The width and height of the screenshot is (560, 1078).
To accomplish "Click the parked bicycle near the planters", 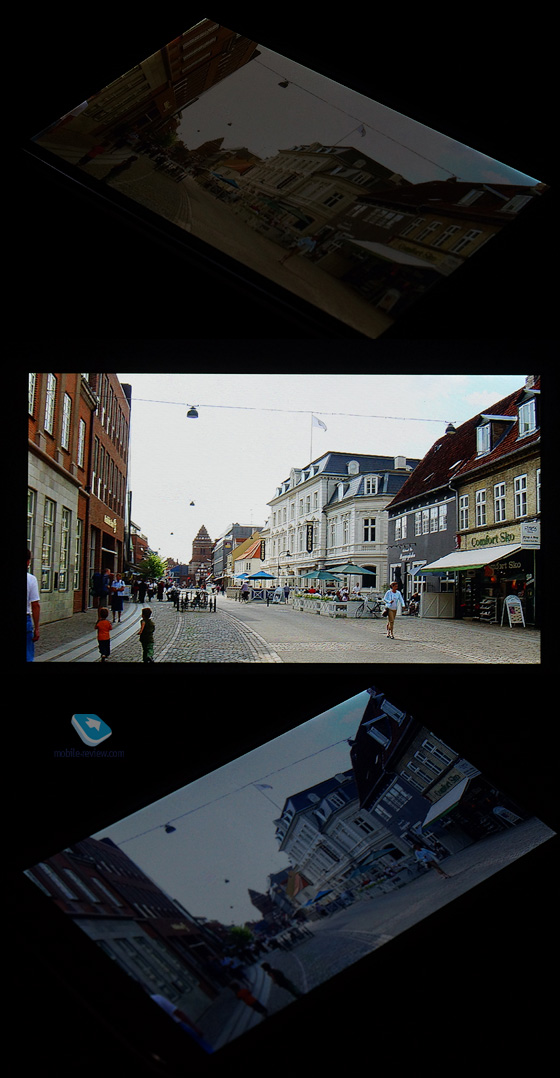I will tap(371, 607).
